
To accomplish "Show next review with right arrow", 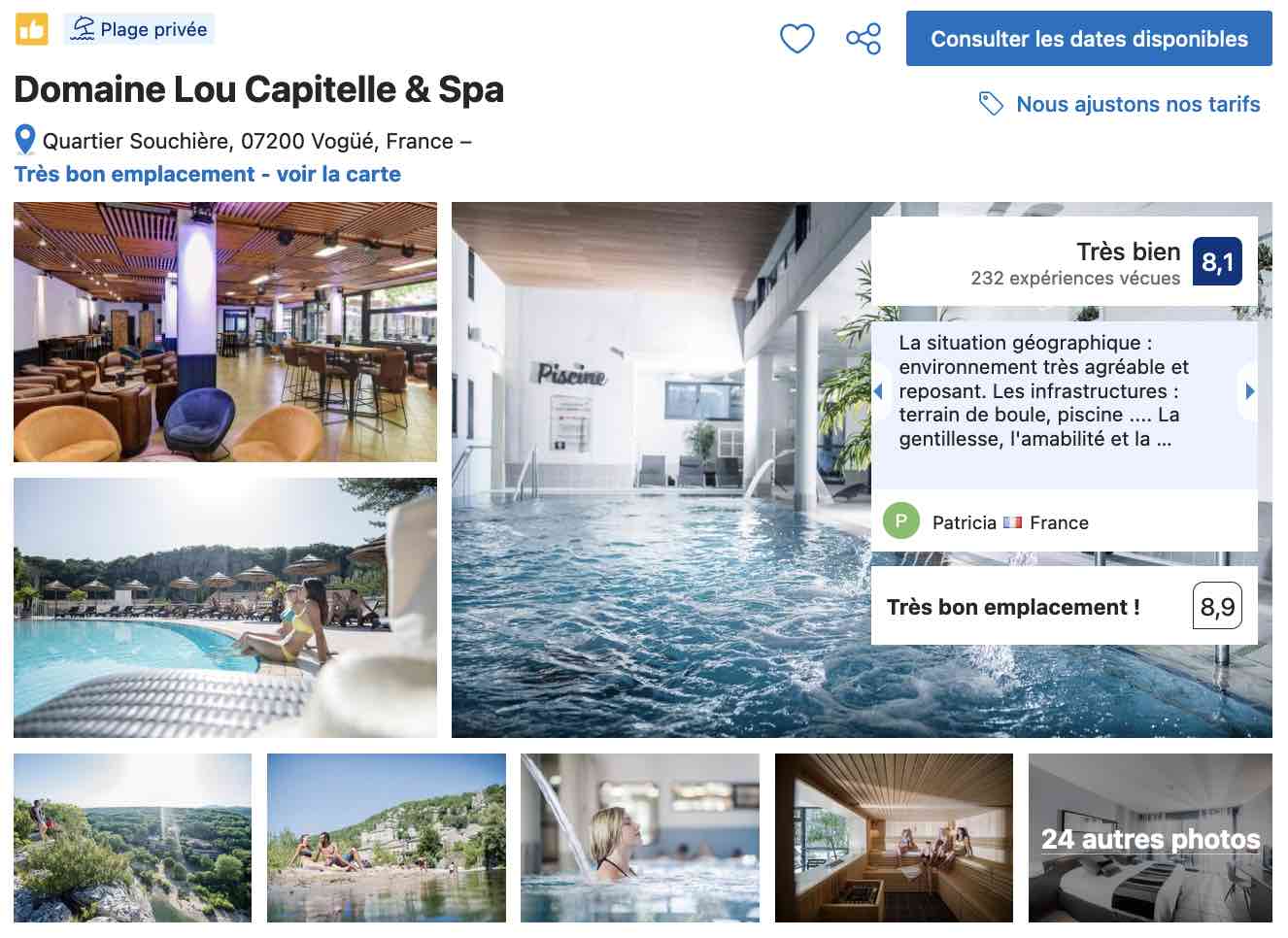I will click(x=1249, y=391).
